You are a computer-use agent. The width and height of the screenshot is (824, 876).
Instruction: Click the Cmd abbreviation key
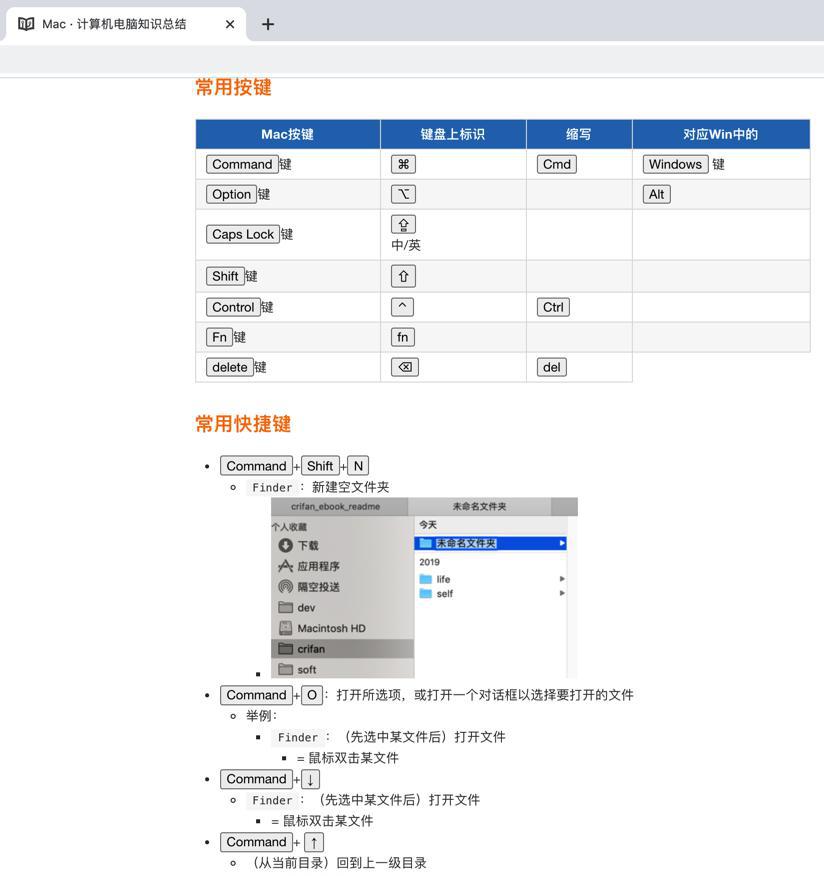tap(557, 164)
